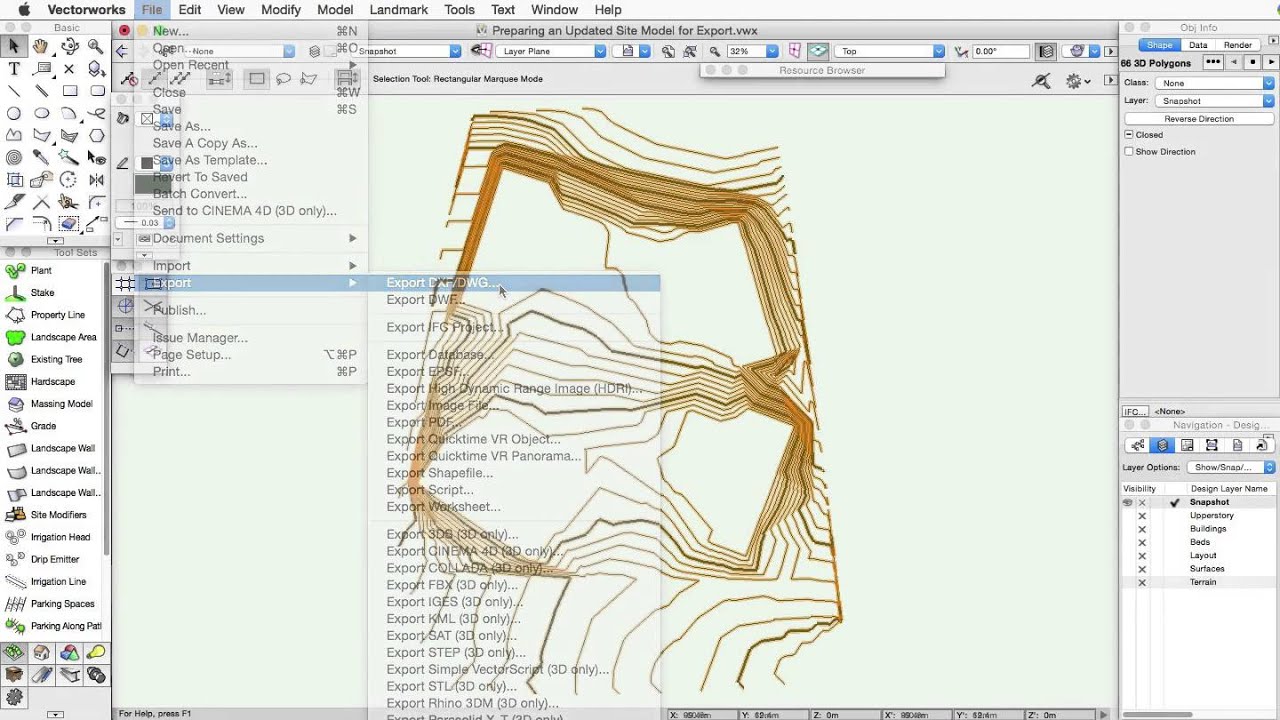1280x720 pixels.
Task: Select the Callout tool
Action: click(41, 69)
